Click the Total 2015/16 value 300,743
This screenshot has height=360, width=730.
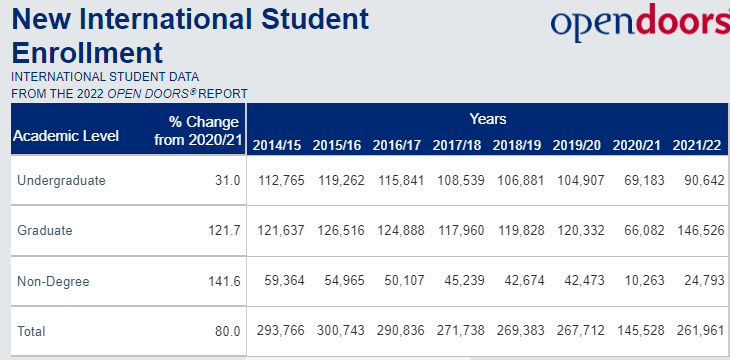(x=341, y=331)
